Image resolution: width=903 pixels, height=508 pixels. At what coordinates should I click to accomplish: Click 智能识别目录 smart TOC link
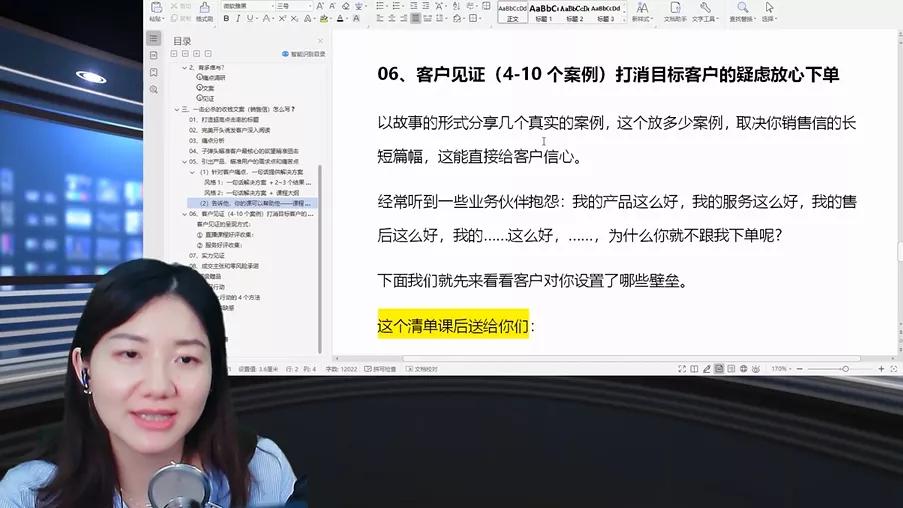[x=303, y=54]
